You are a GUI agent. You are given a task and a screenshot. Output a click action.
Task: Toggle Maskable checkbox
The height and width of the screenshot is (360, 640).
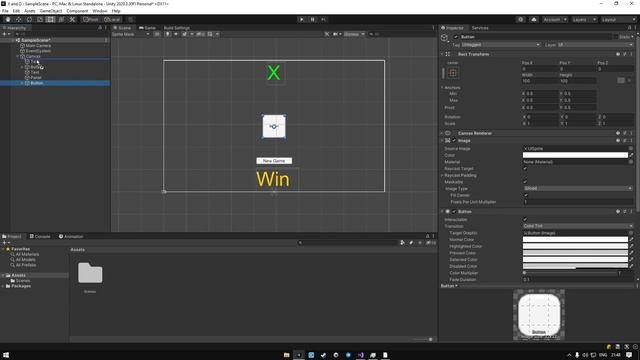pos(525,182)
